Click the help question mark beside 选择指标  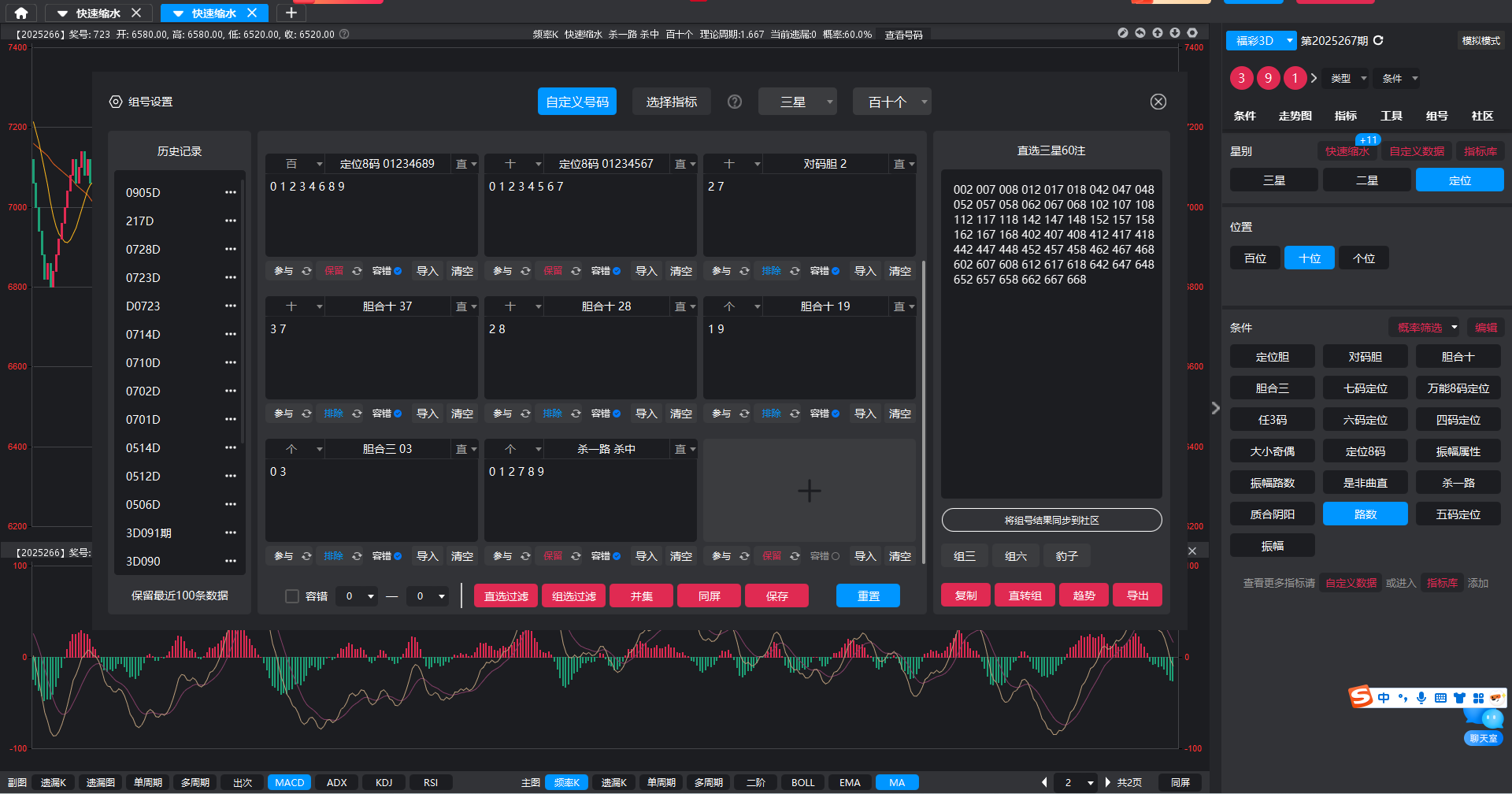(x=735, y=102)
